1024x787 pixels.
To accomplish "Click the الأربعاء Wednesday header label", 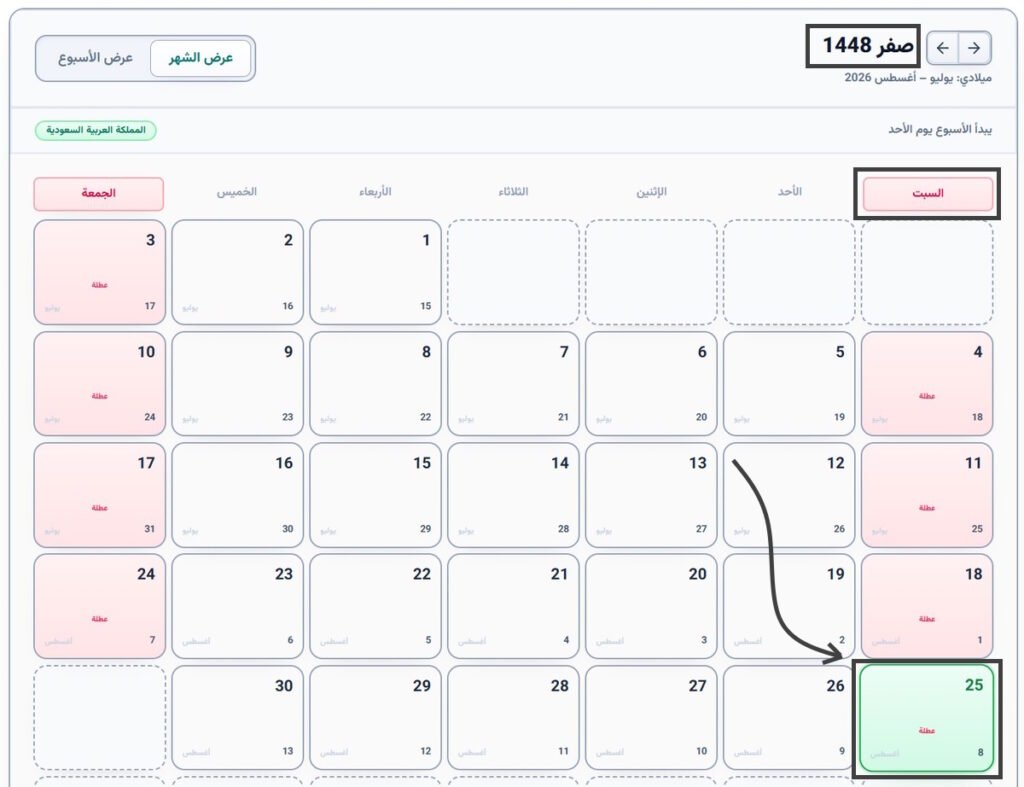I will pyautogui.click(x=375, y=191).
